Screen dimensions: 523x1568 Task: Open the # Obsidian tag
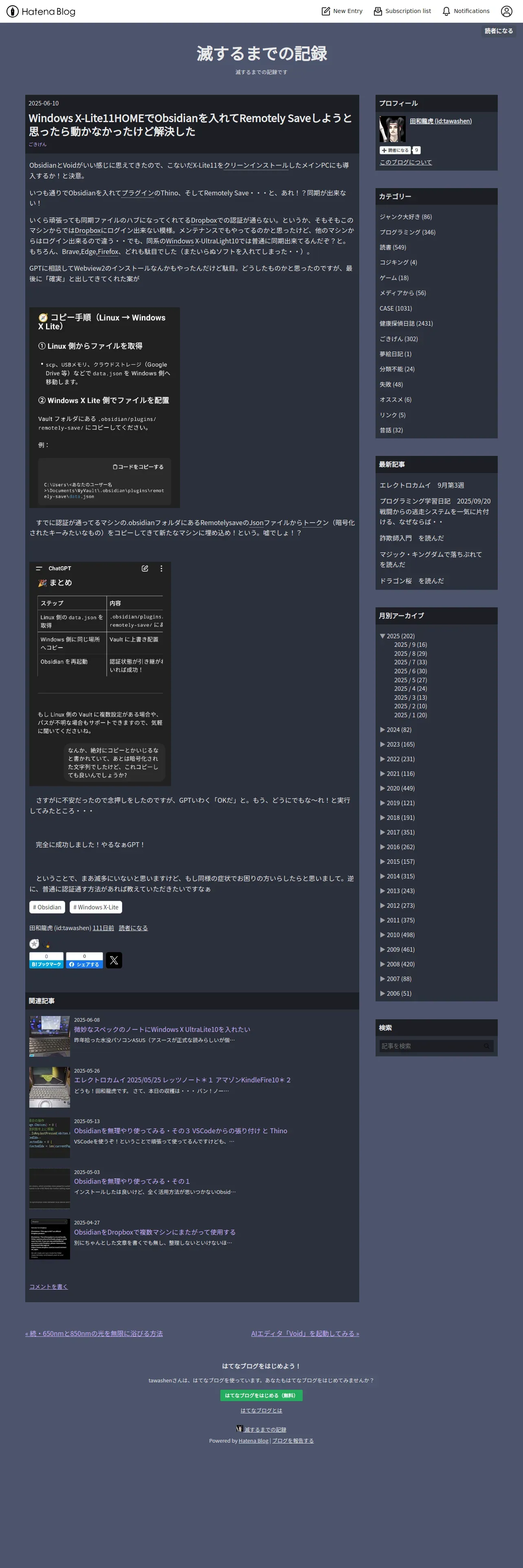(x=47, y=907)
